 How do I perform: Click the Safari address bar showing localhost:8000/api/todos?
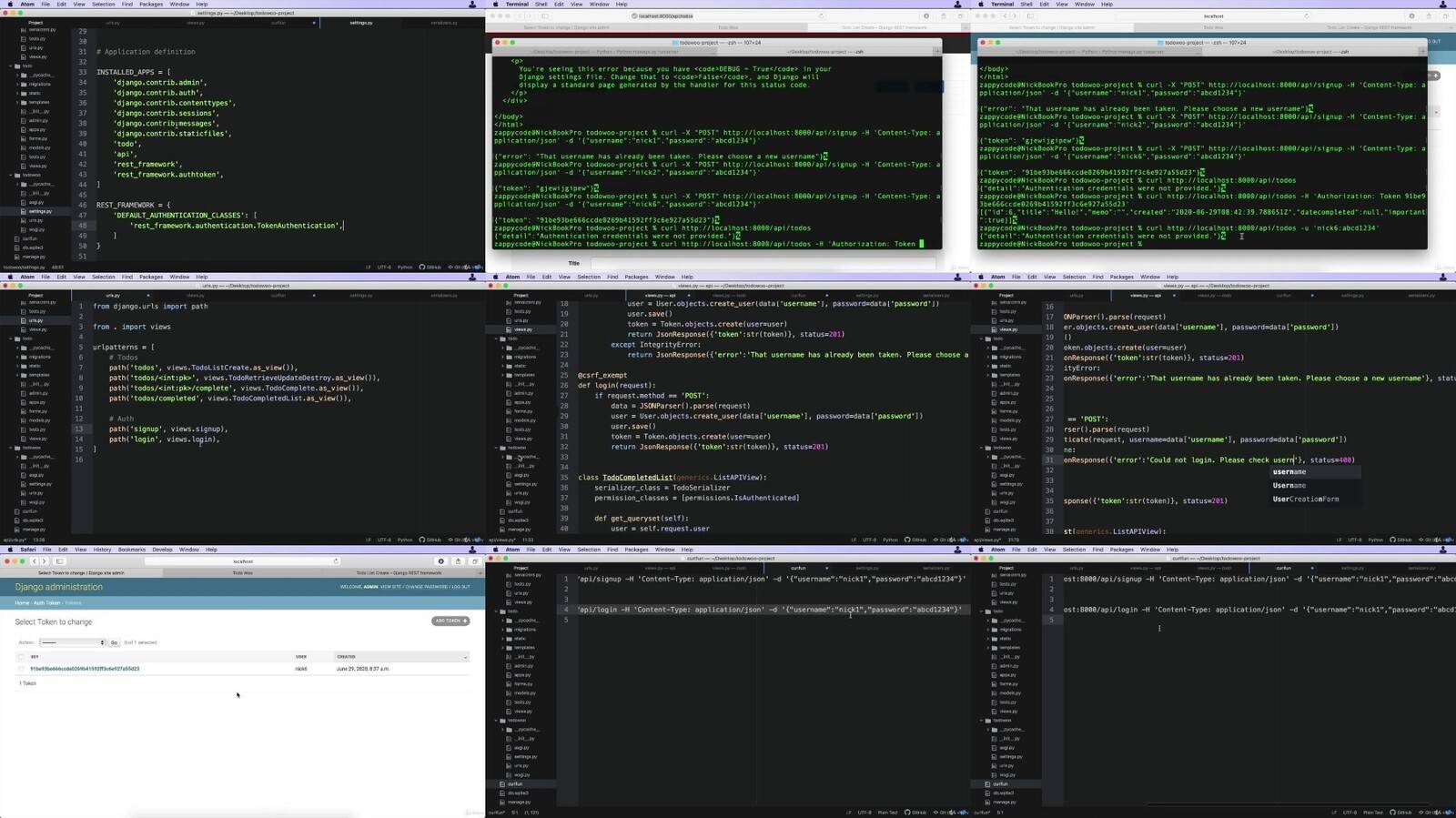click(728, 15)
